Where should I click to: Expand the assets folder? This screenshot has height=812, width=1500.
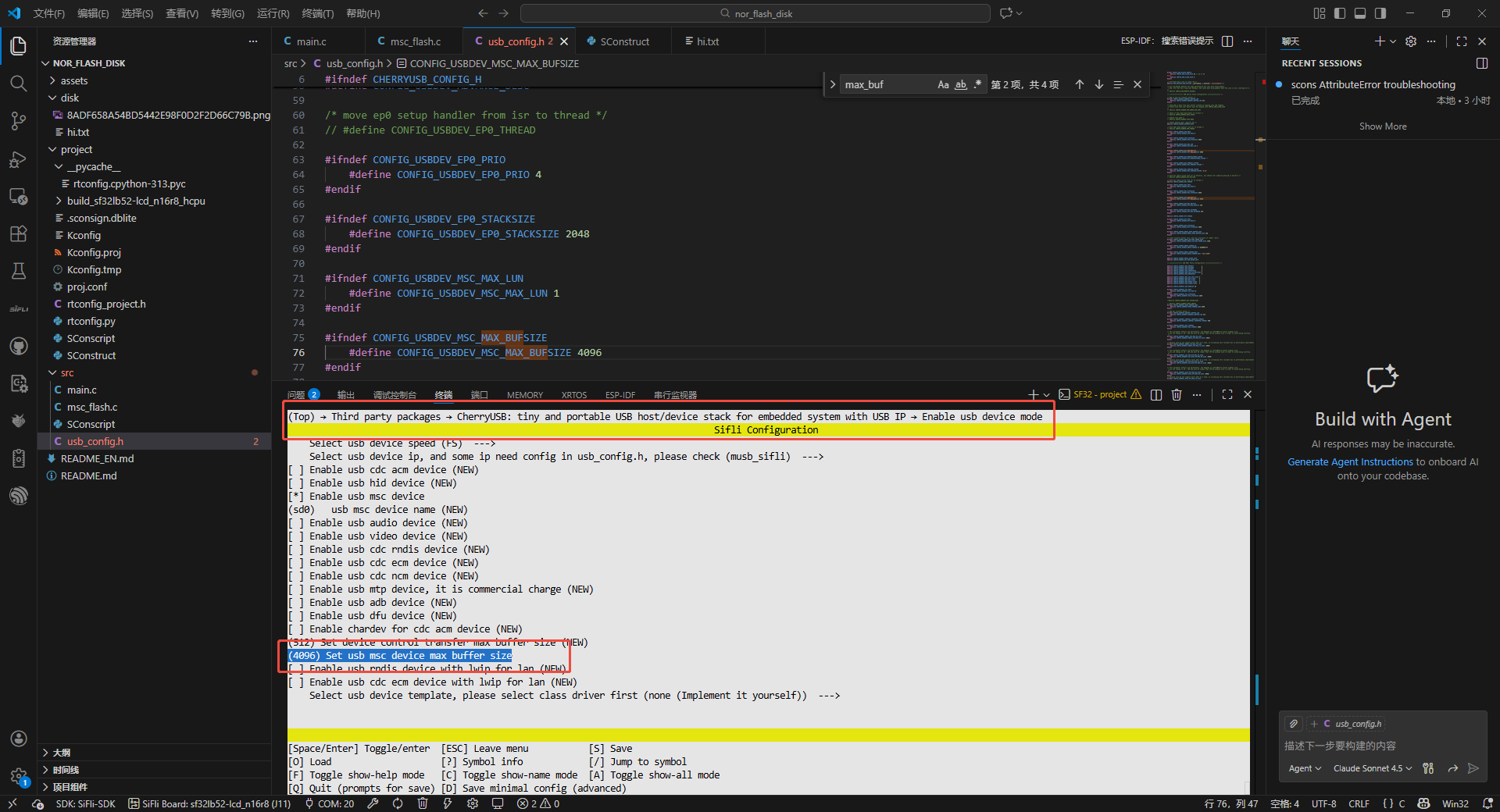point(74,80)
